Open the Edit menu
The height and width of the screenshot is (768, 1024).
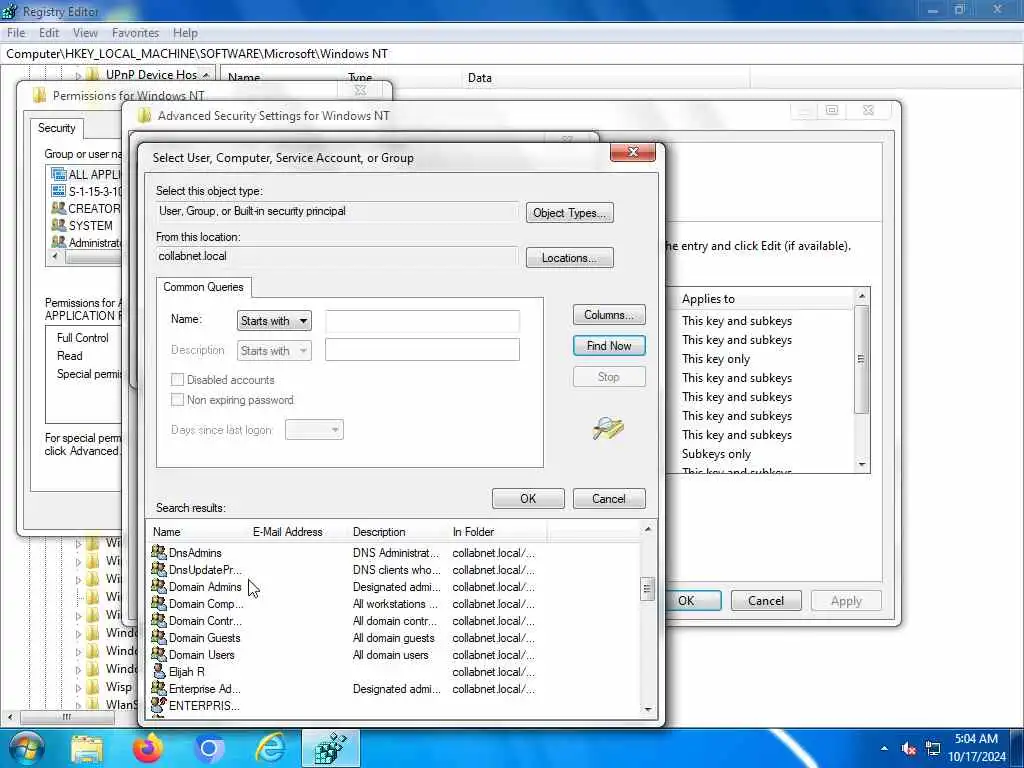pyautogui.click(x=49, y=33)
